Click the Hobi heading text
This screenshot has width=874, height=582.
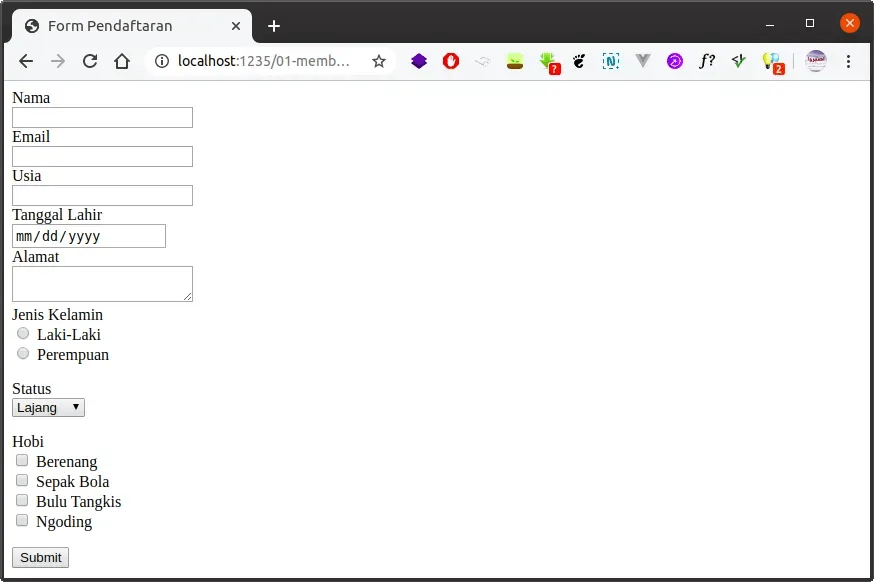[28, 442]
